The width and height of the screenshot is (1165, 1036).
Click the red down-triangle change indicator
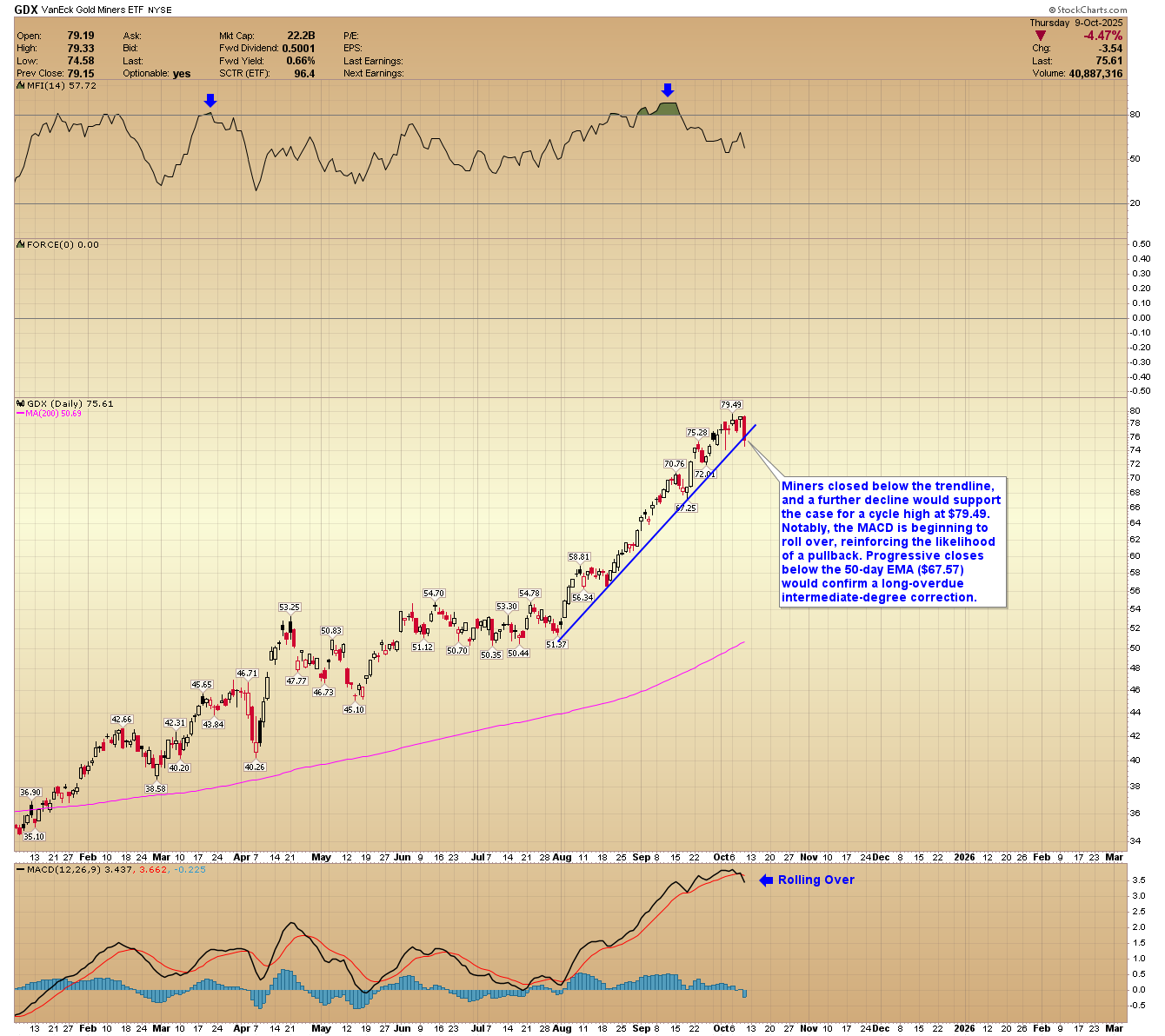tap(1039, 36)
